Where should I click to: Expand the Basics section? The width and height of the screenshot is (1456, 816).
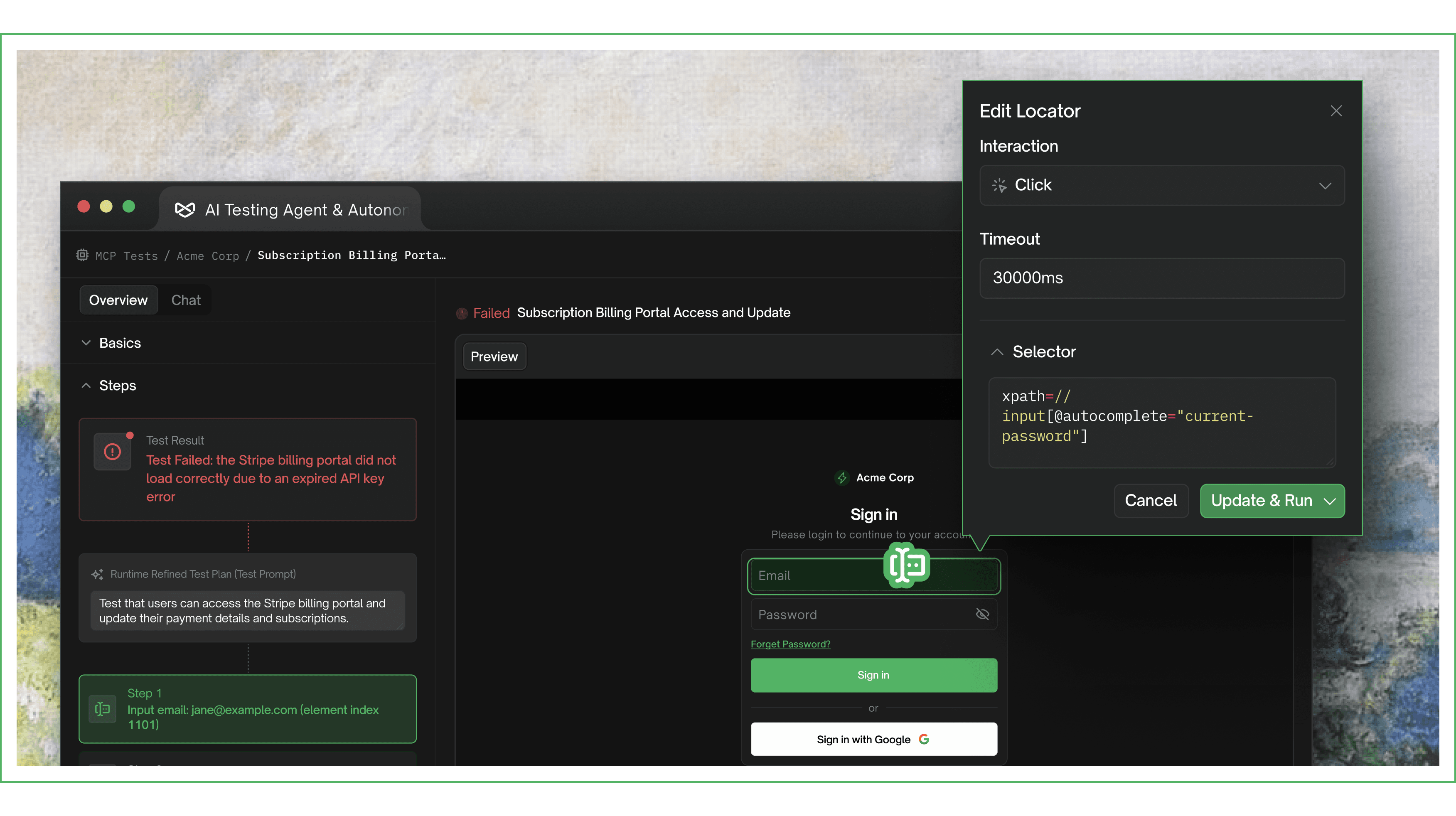(x=86, y=343)
